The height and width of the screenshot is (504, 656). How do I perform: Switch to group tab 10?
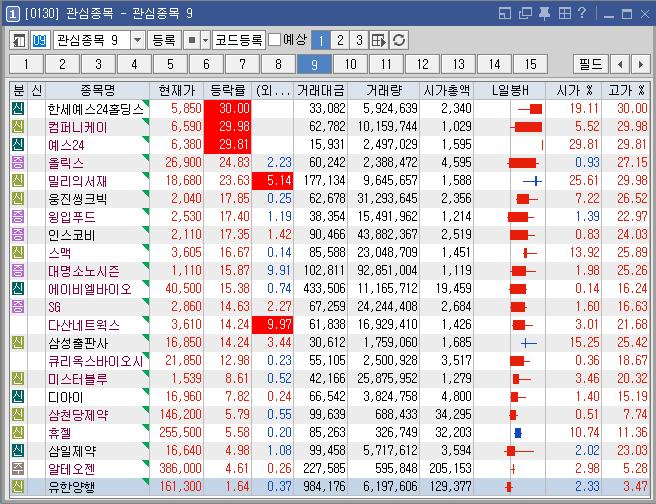350,64
